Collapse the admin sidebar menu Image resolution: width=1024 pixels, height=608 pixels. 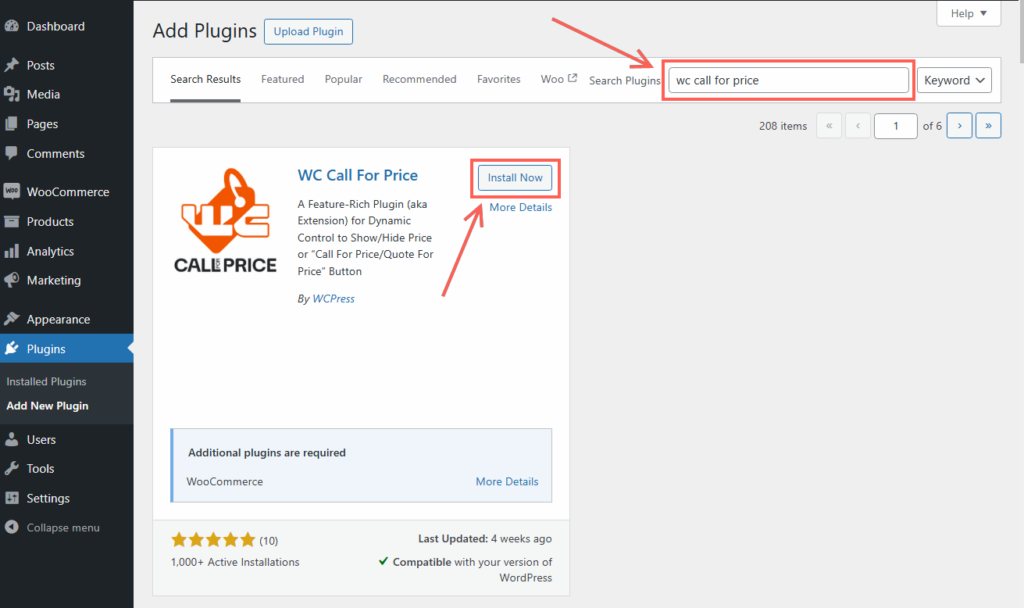(67, 528)
